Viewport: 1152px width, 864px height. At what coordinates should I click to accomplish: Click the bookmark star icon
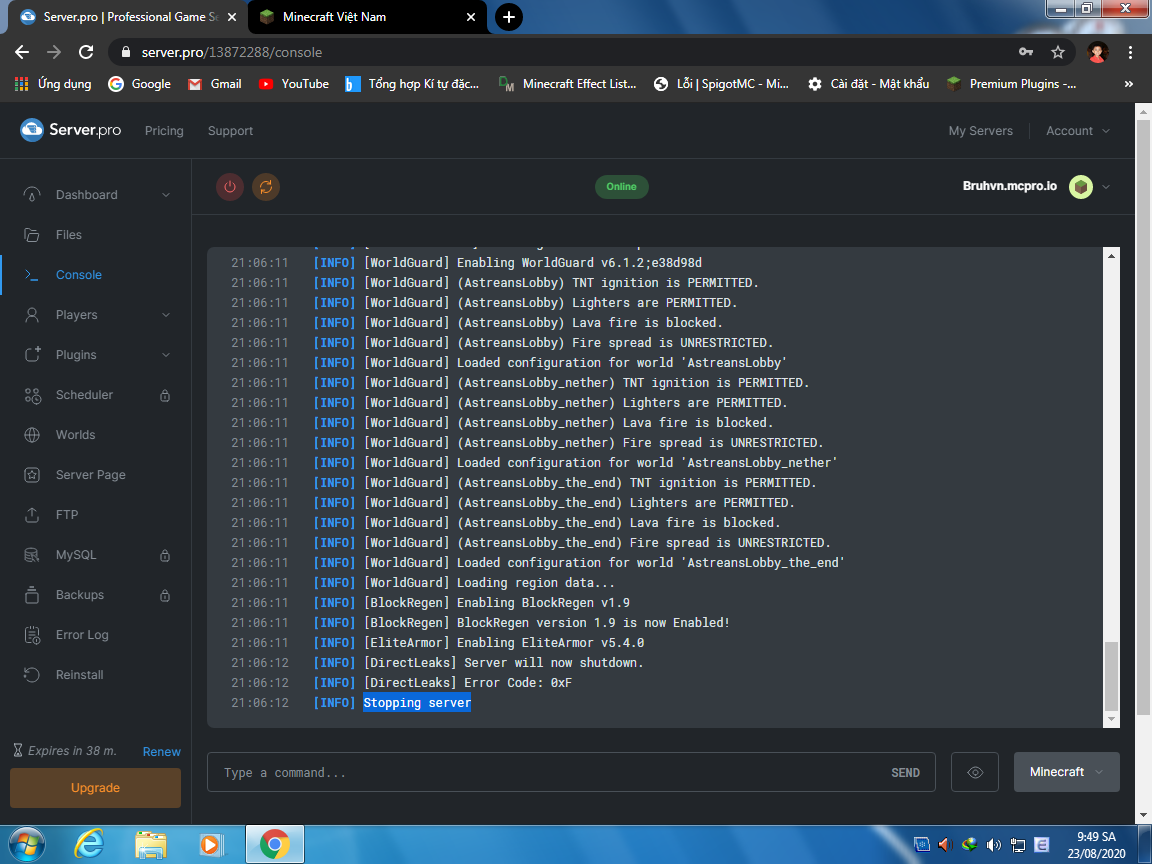[x=1057, y=52]
